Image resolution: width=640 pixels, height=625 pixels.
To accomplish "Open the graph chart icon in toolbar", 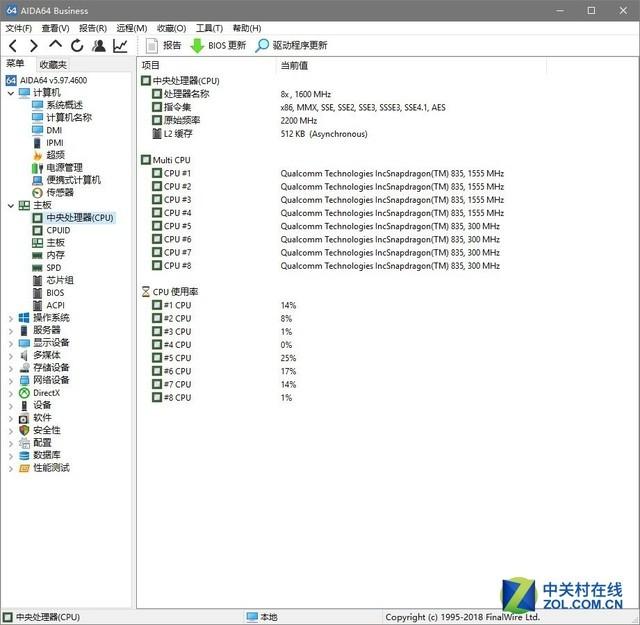I will coord(120,46).
